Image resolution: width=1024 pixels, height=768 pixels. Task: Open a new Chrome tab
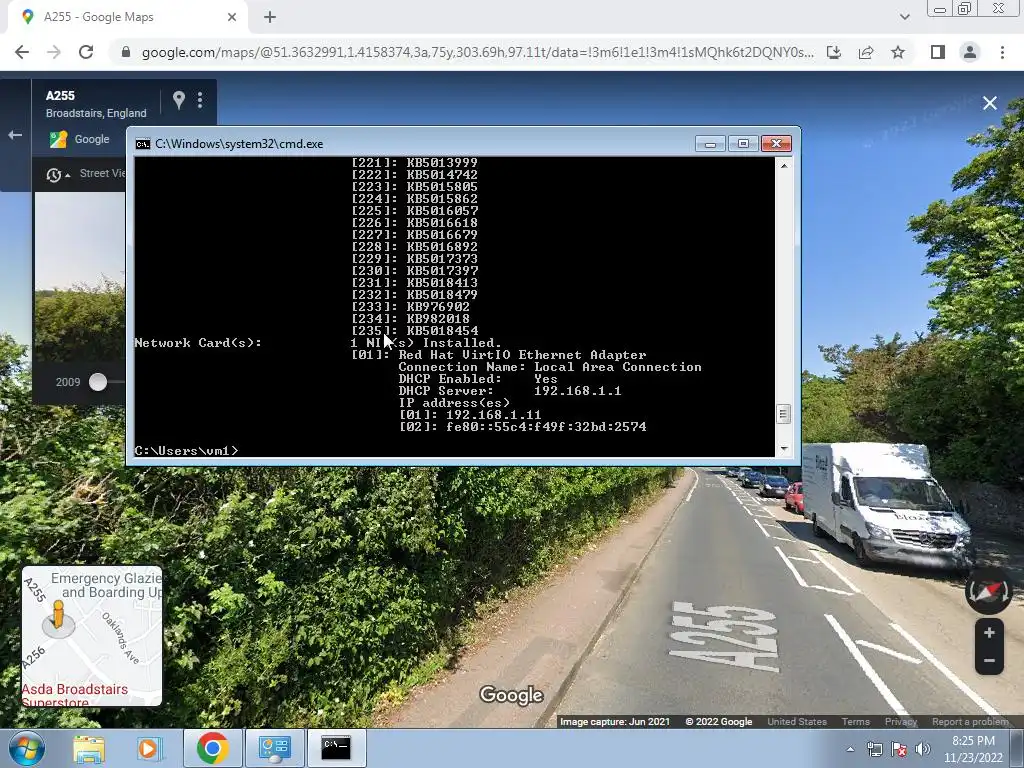[x=270, y=17]
